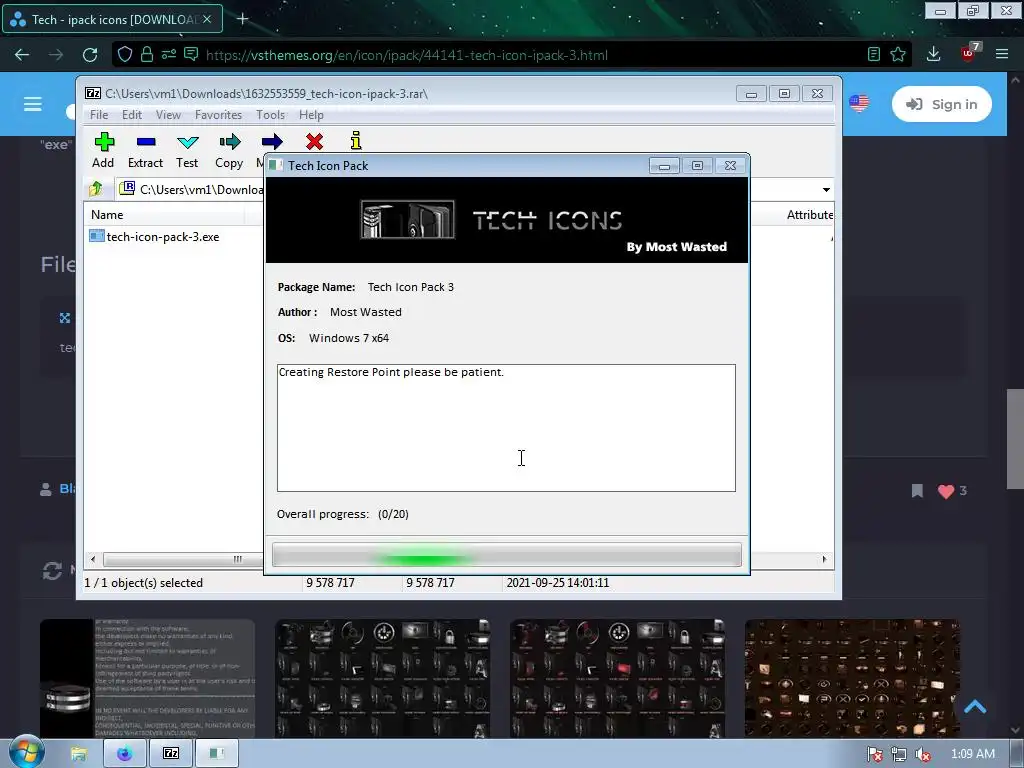Open the File Explorer taskbar icon
This screenshot has width=1024, height=768.
click(x=78, y=754)
